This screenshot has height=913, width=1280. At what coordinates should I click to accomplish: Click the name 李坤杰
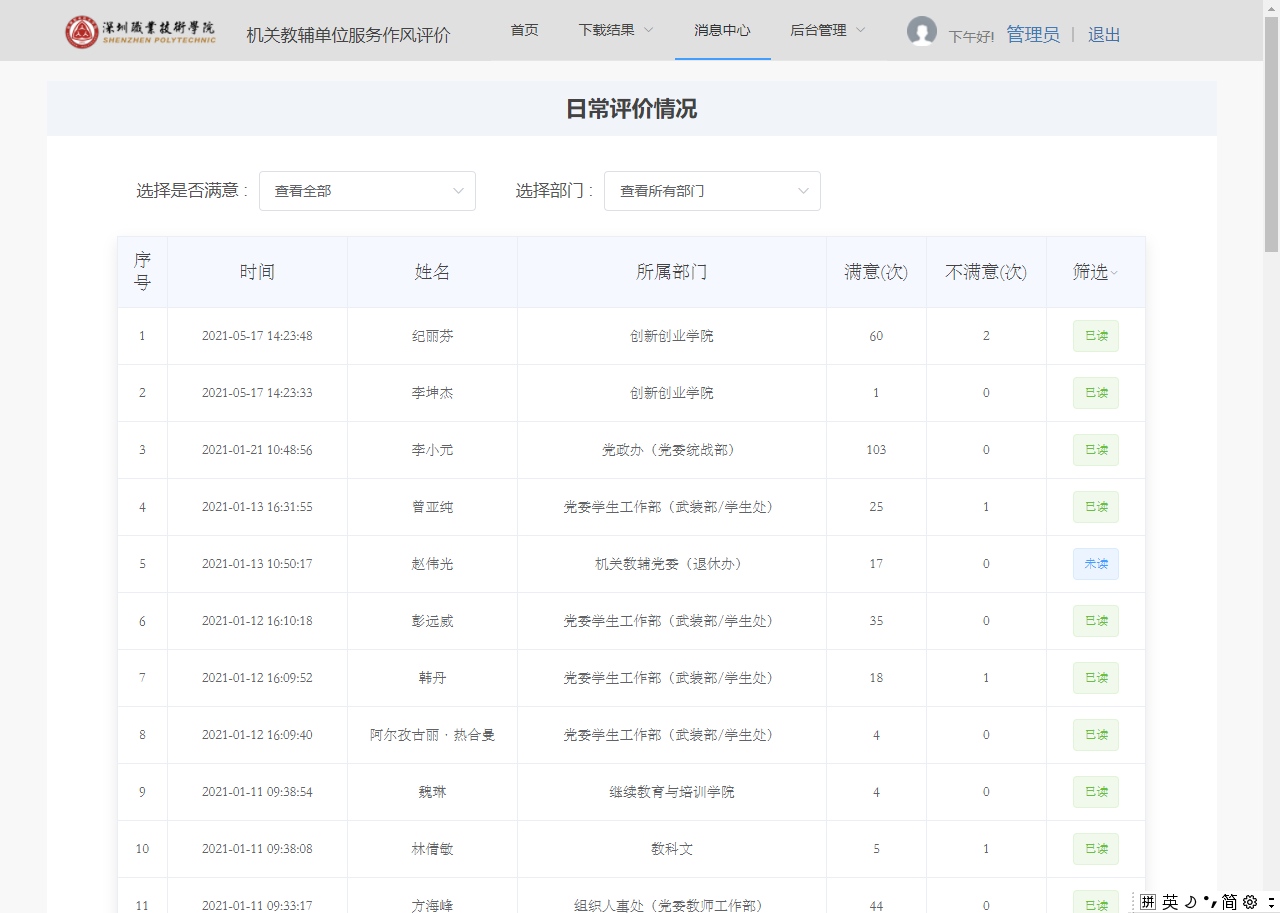(x=432, y=393)
